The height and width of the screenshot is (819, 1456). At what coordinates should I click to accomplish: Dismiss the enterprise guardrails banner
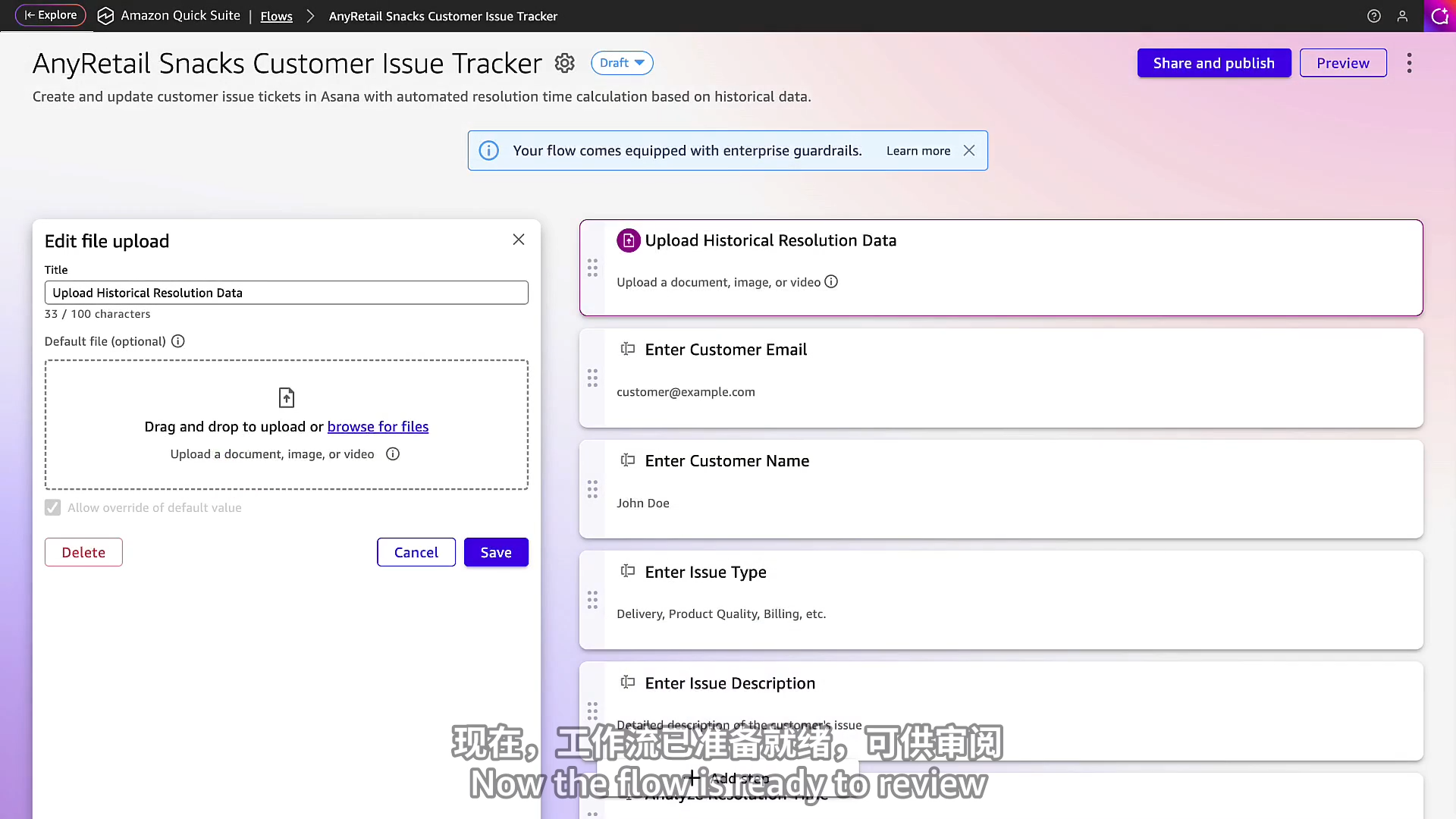coord(968,151)
